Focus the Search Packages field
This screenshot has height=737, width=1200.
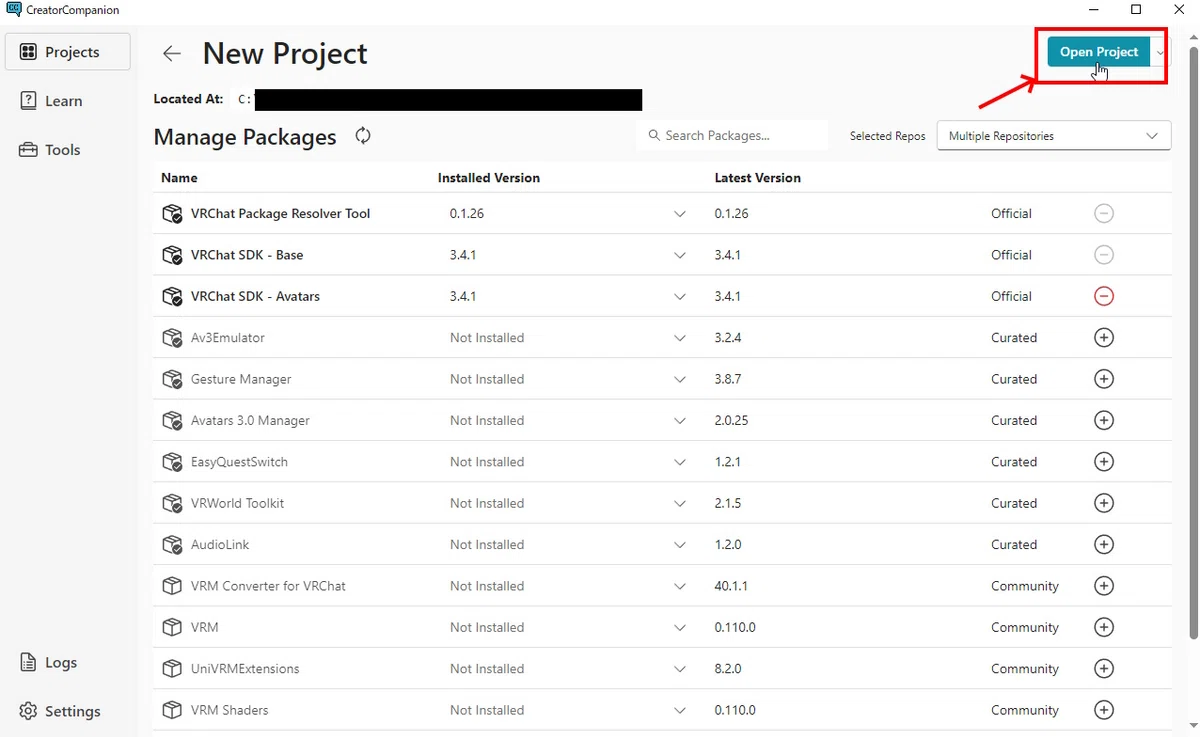pyautogui.click(x=732, y=135)
